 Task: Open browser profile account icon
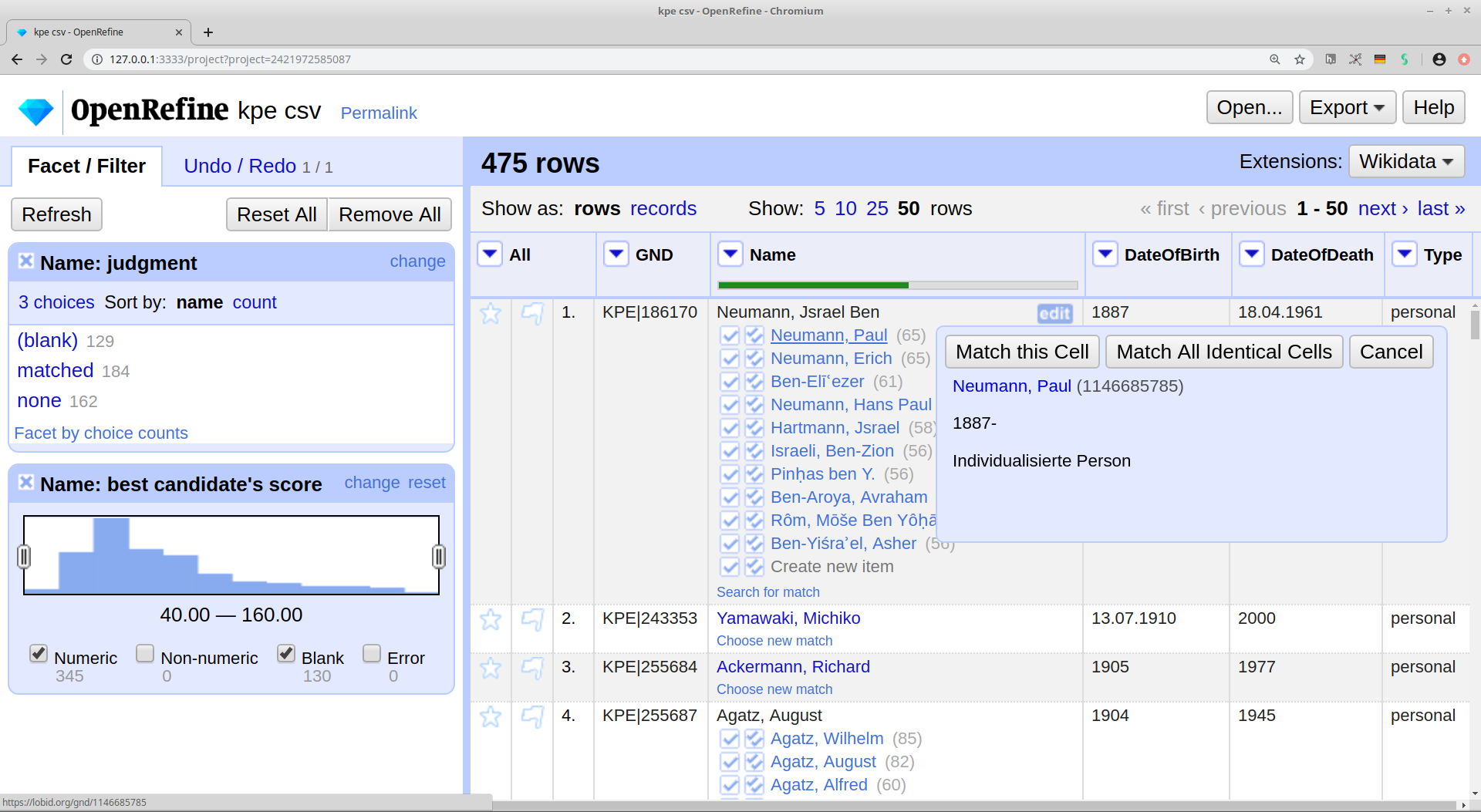pyautogui.click(x=1439, y=59)
